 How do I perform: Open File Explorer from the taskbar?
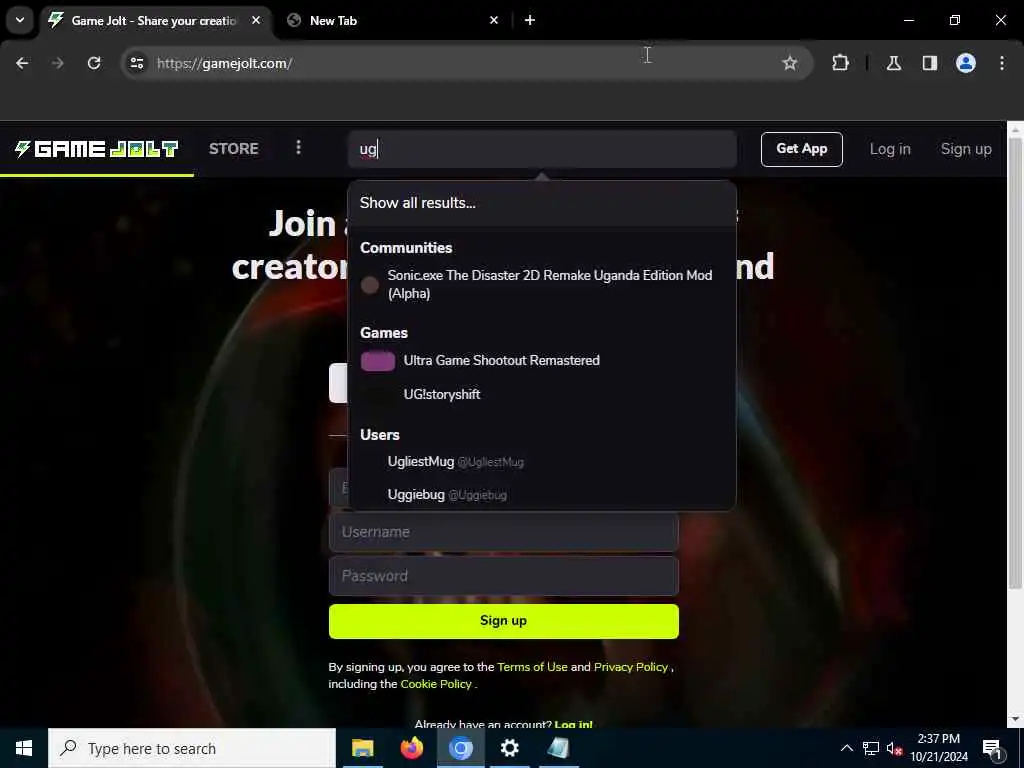tap(362, 748)
